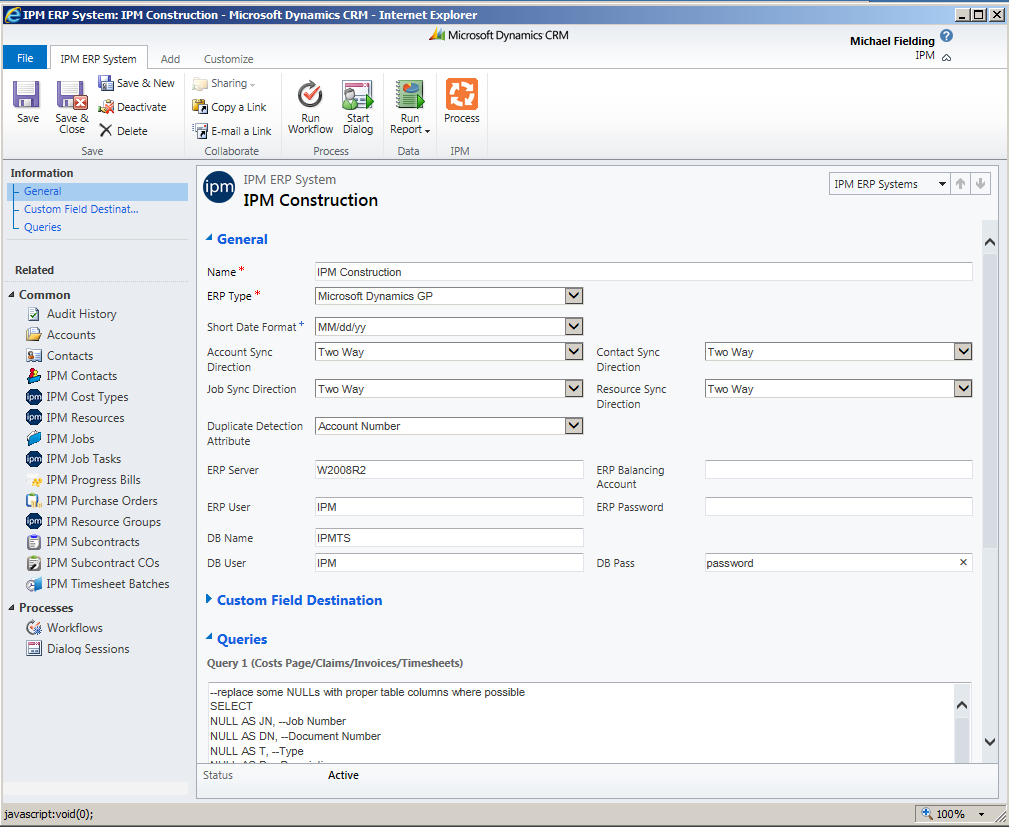Collapse the General section
Screen dimensions: 1009x827
208,238
